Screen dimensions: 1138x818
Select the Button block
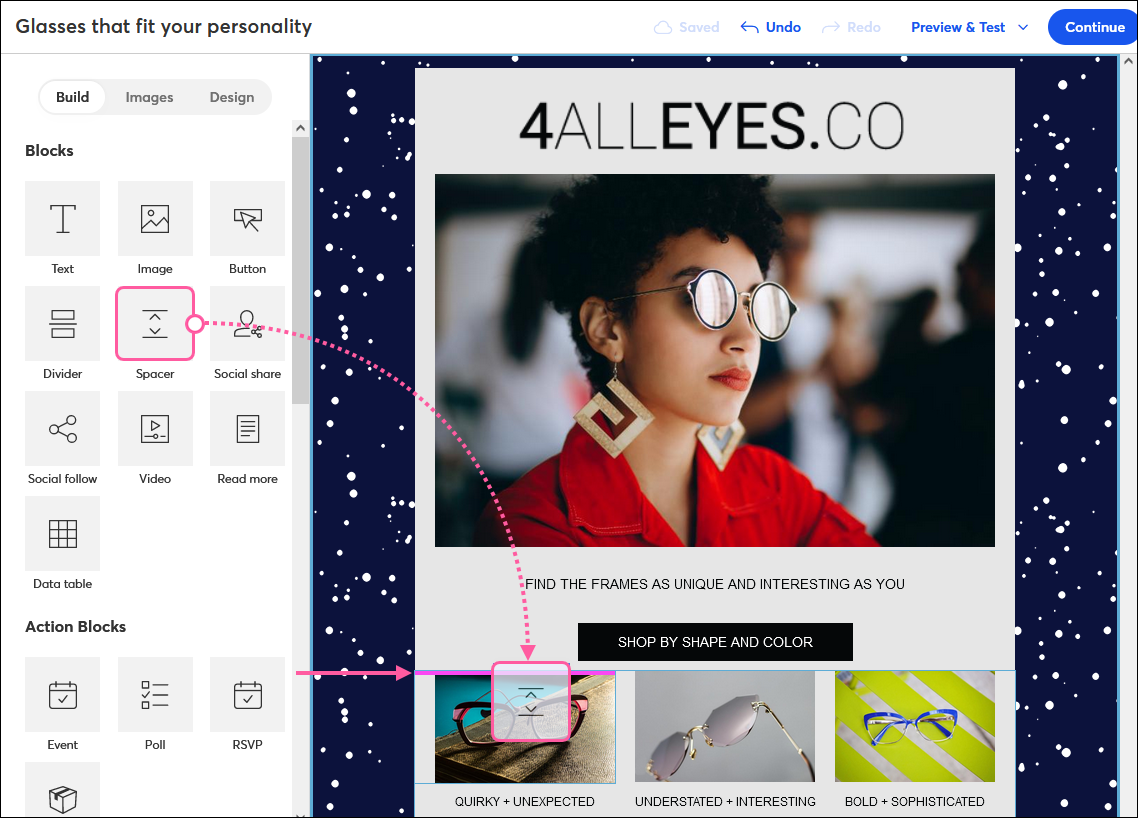point(247,218)
